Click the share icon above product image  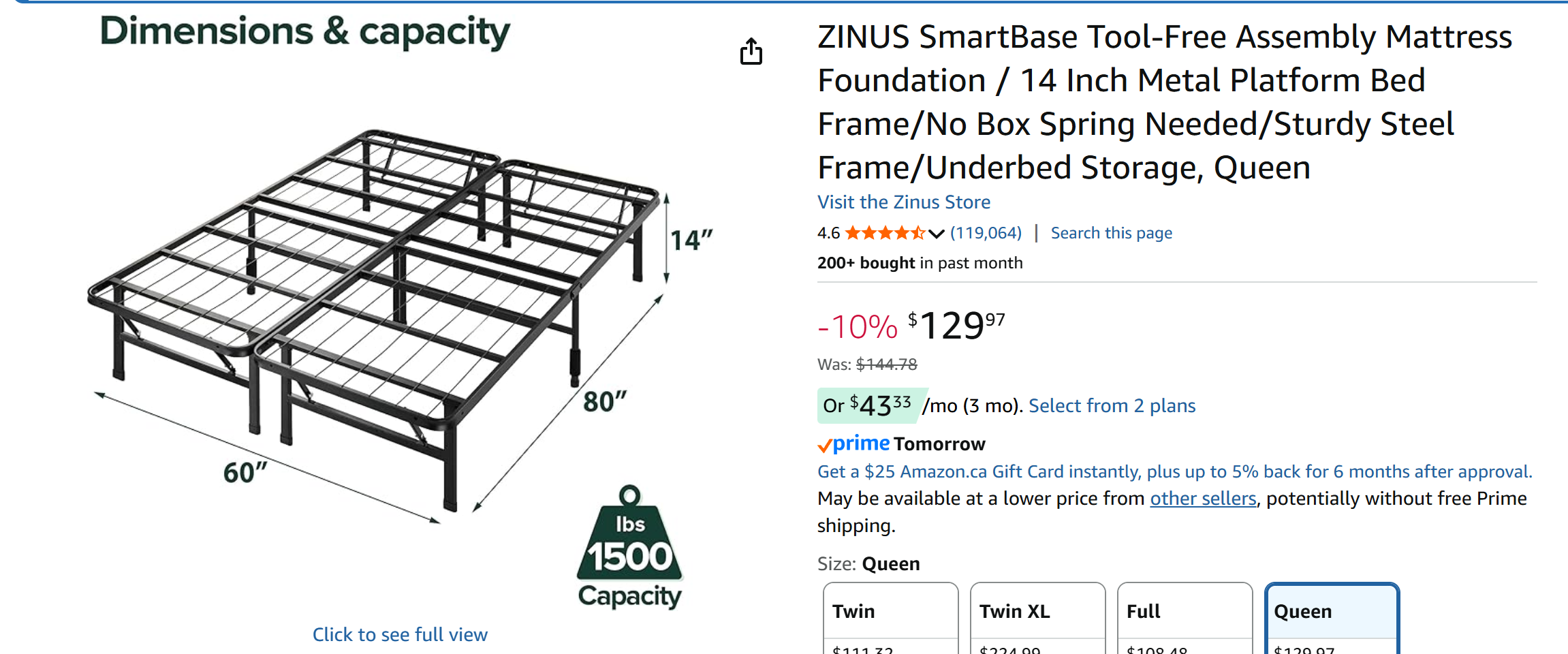click(751, 52)
